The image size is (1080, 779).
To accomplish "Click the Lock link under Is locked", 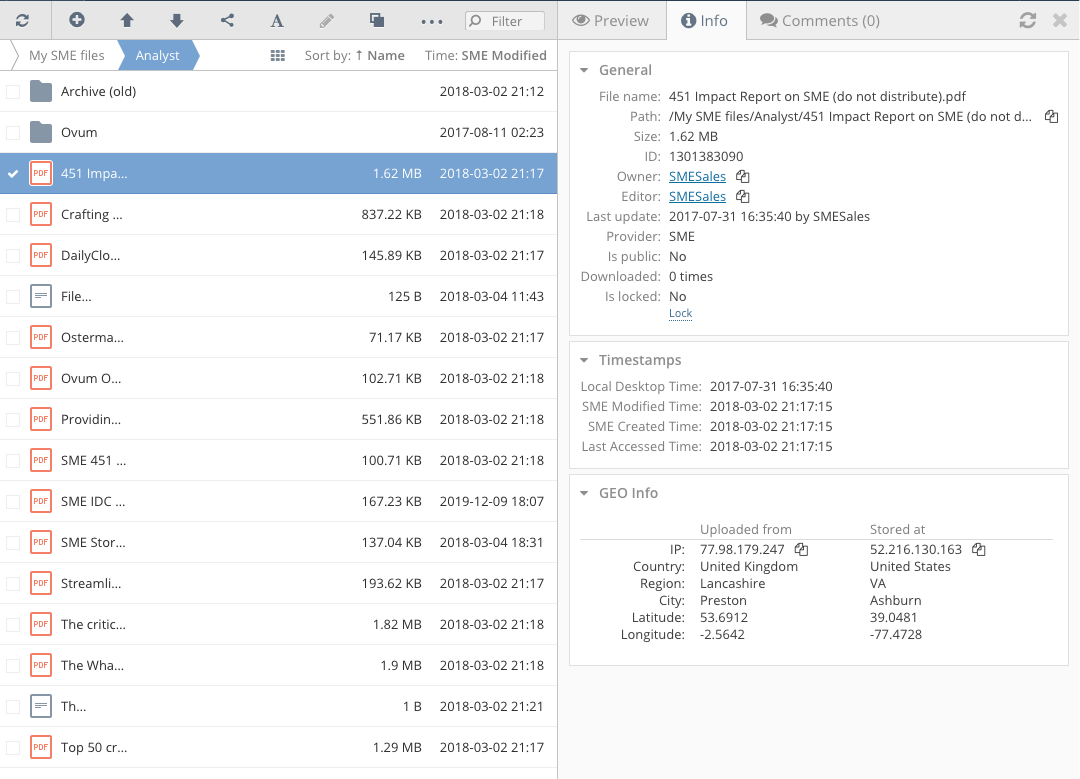I will tap(680, 314).
